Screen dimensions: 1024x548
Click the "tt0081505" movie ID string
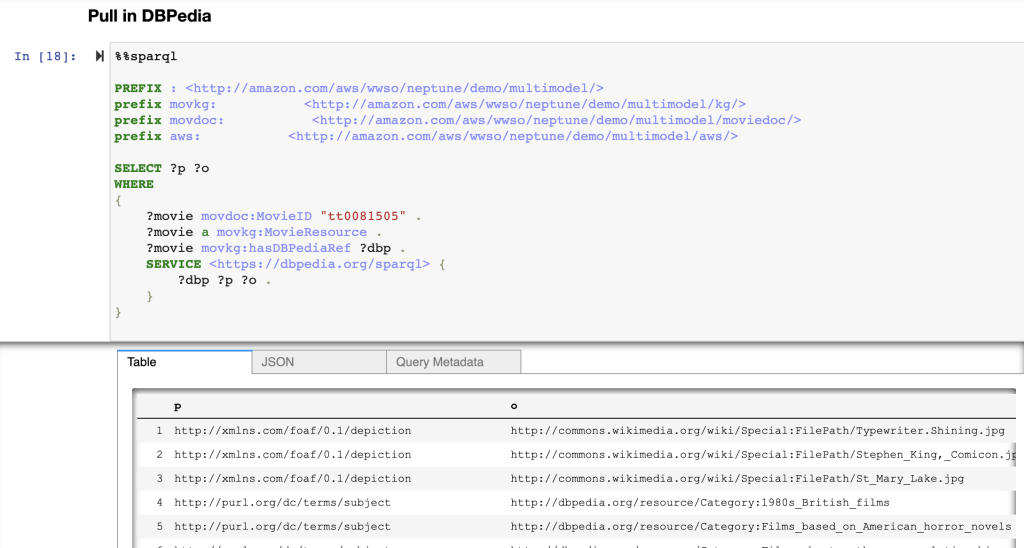(363, 216)
